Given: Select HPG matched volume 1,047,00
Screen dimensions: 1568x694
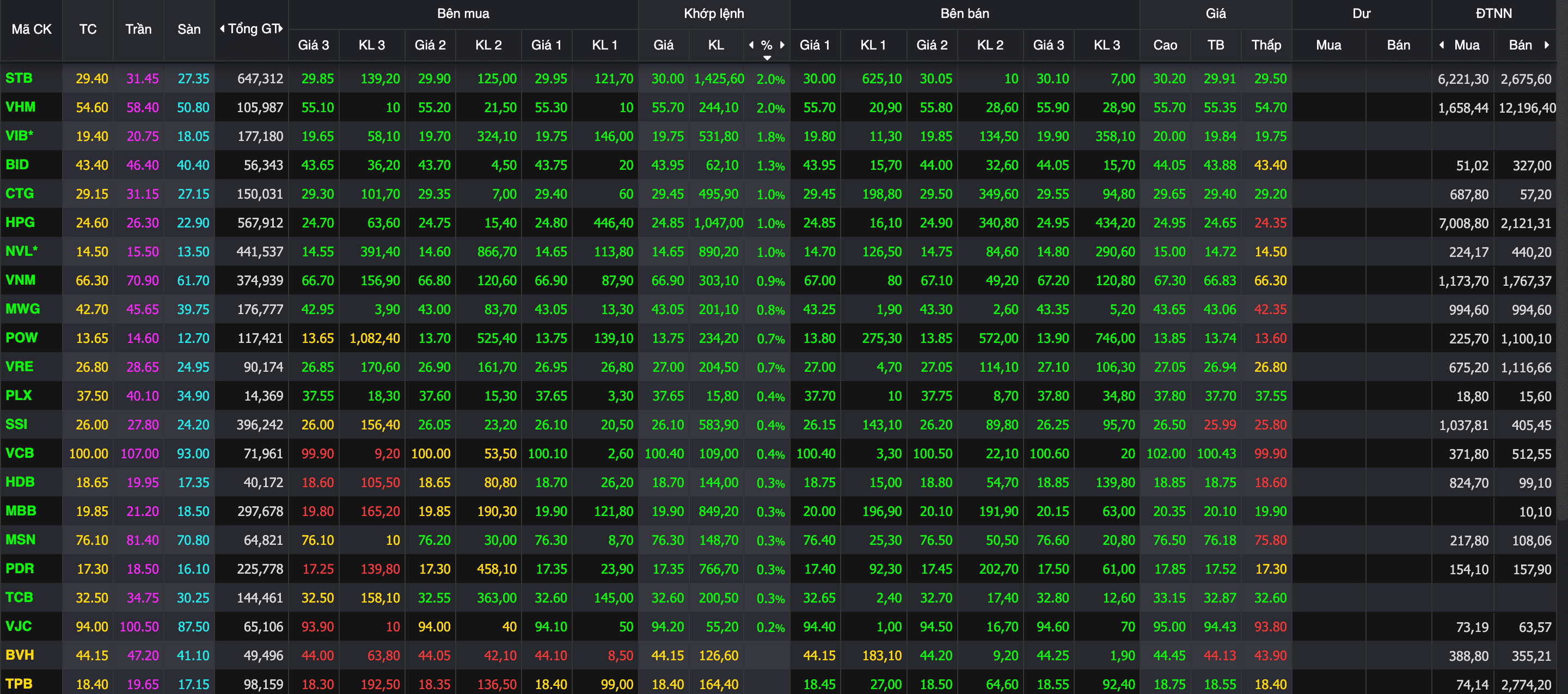Looking at the screenshot, I should 718,223.
